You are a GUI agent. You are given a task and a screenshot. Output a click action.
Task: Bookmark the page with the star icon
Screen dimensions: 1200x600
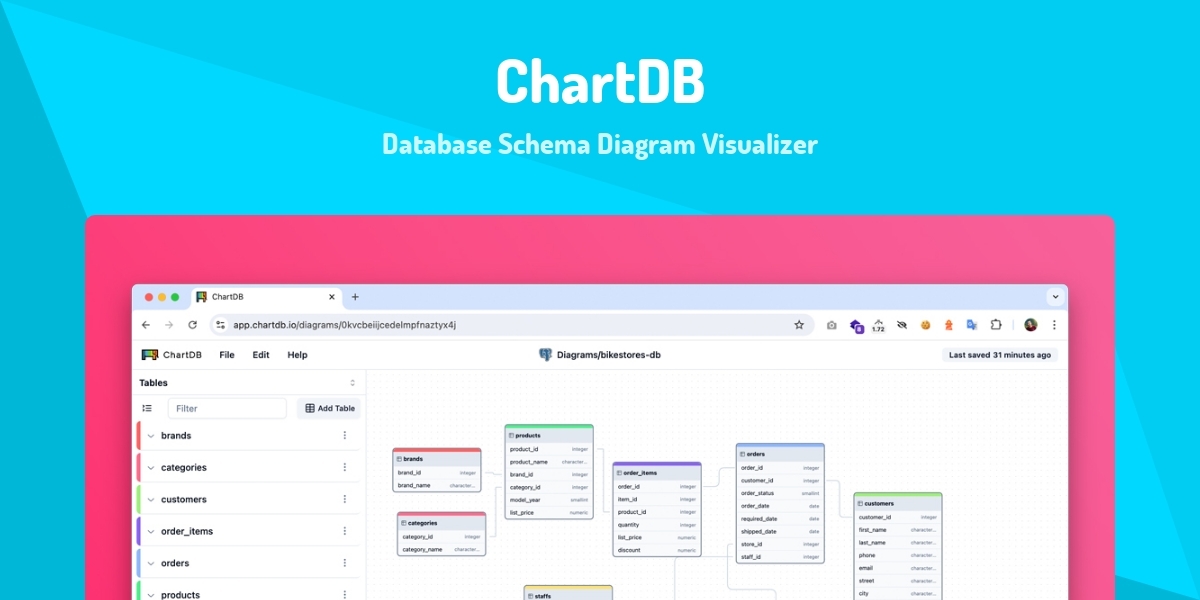tap(799, 325)
